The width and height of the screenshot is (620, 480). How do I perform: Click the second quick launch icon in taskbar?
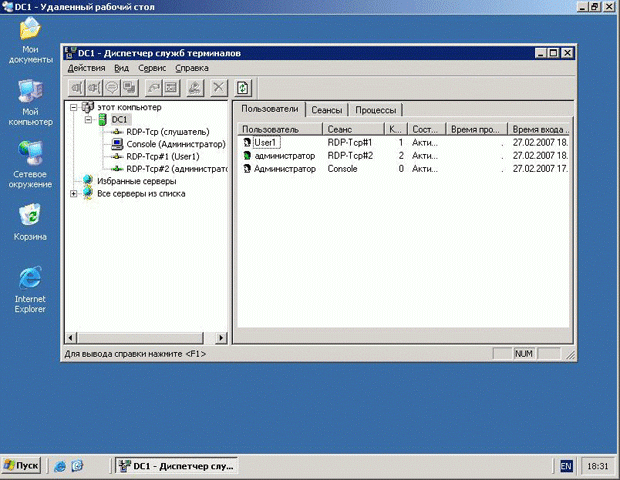point(77,466)
